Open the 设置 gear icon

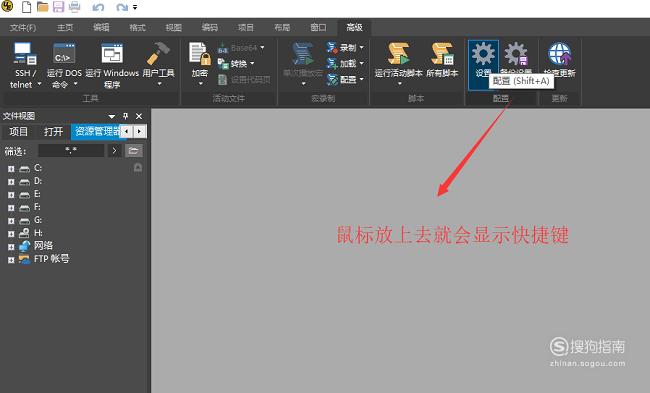483,54
